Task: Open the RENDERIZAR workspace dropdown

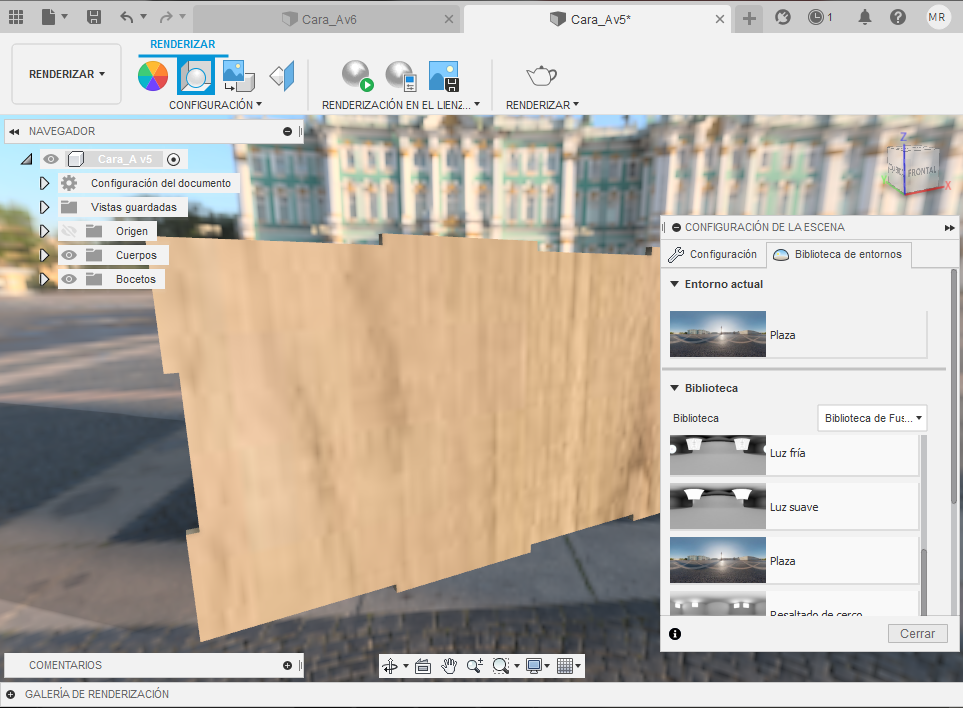Action: click(x=66, y=74)
